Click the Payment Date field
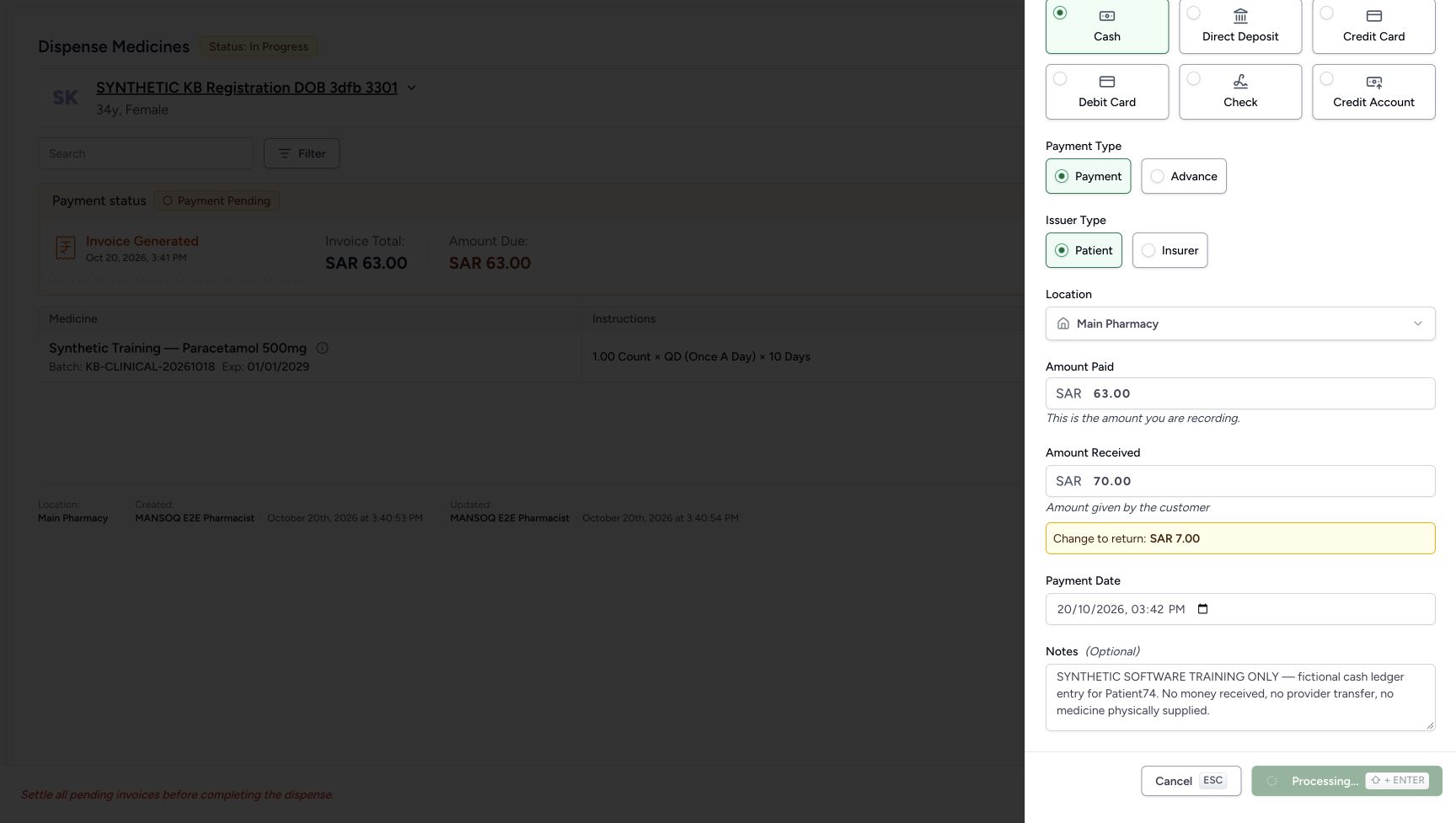The width and height of the screenshot is (1456, 823). pyautogui.click(x=1240, y=609)
